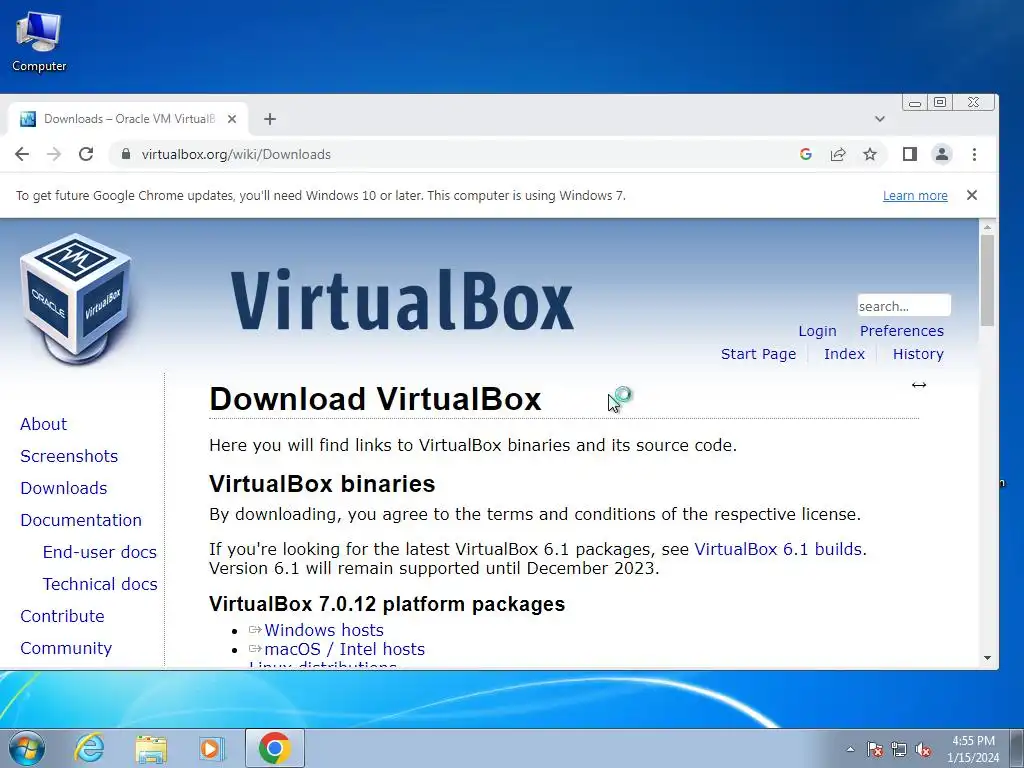Download the macOS / Intel hosts package
The width and height of the screenshot is (1024, 768).
(344, 649)
